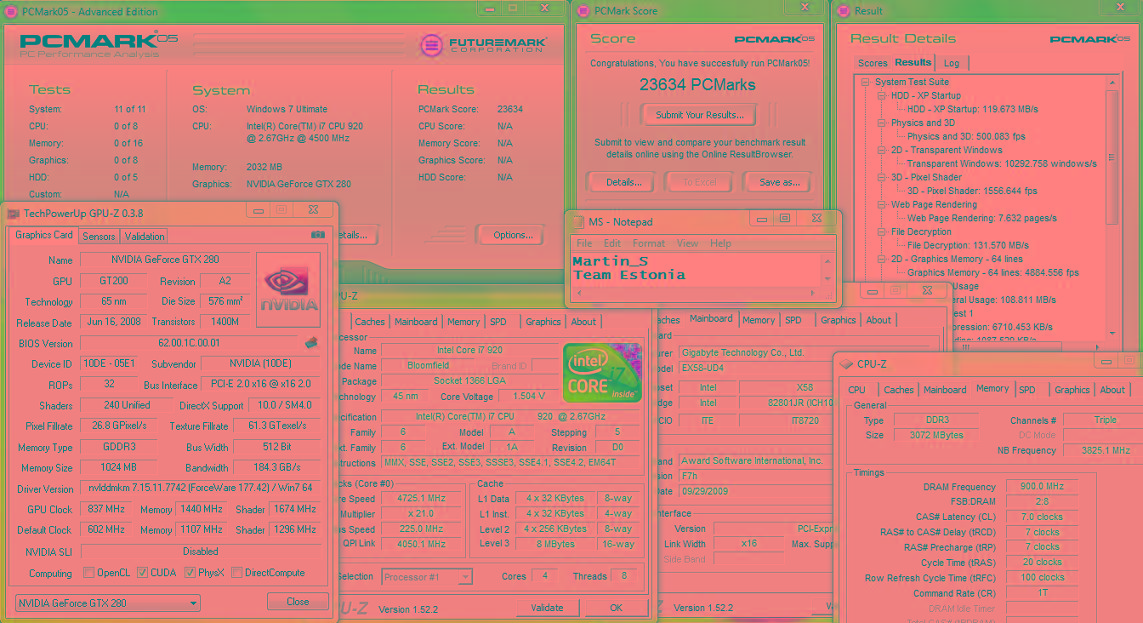The image size is (1143, 623).
Task: Open the Format menu in Notepad
Action: pyautogui.click(x=649, y=243)
